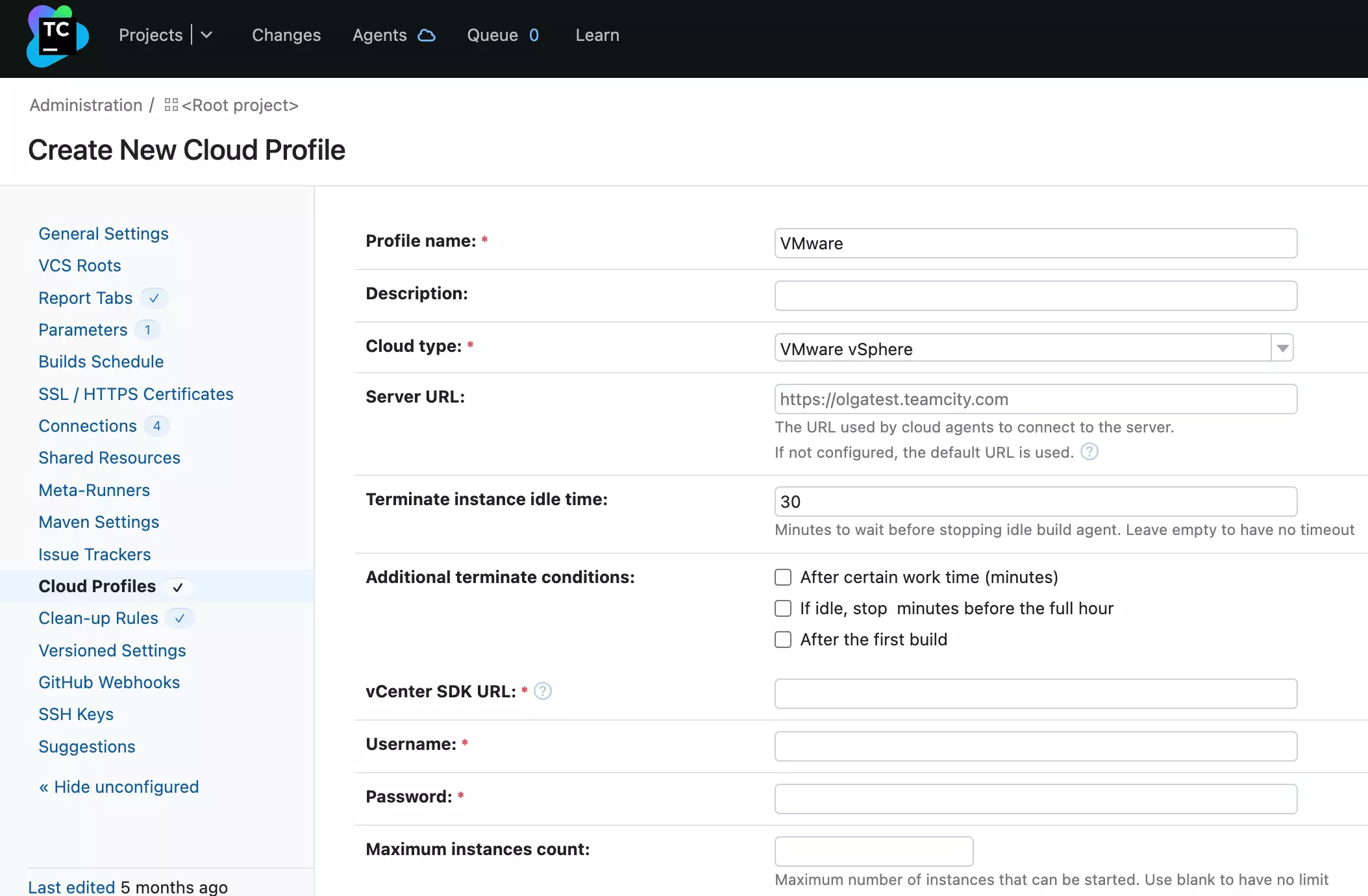Enable the After the first build condition
Screen dimensions: 1368x896
click(782, 640)
